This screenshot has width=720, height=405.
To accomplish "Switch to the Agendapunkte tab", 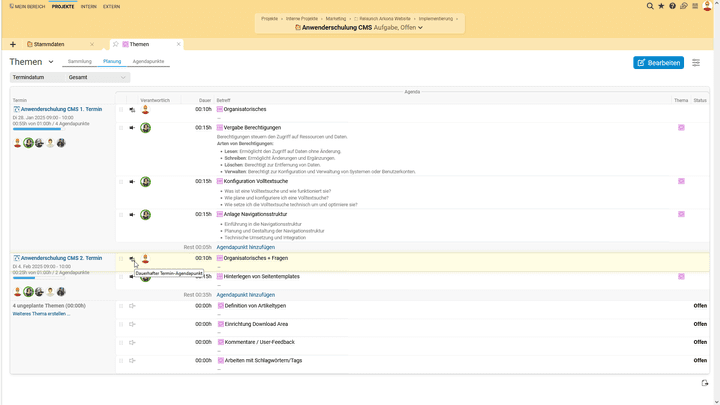I will pos(148,61).
